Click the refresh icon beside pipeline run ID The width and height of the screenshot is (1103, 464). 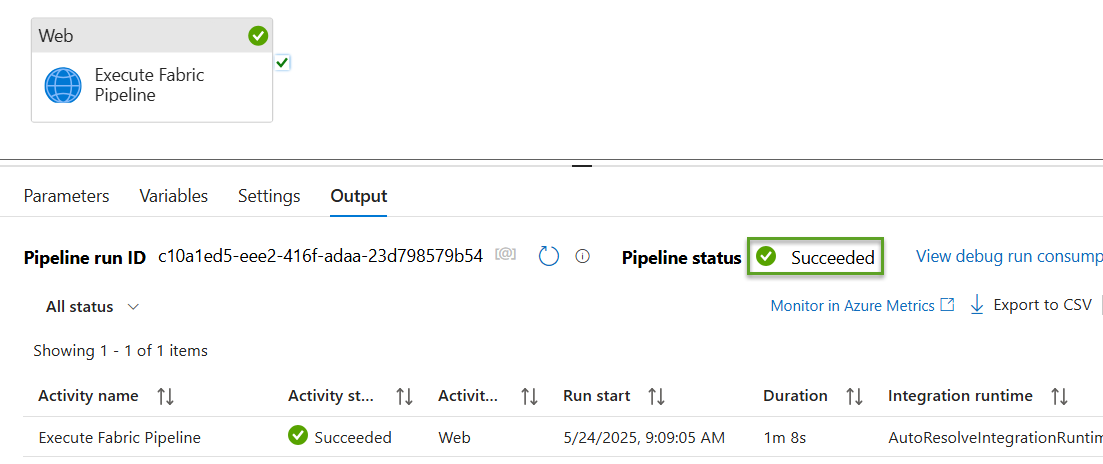pyautogui.click(x=549, y=257)
